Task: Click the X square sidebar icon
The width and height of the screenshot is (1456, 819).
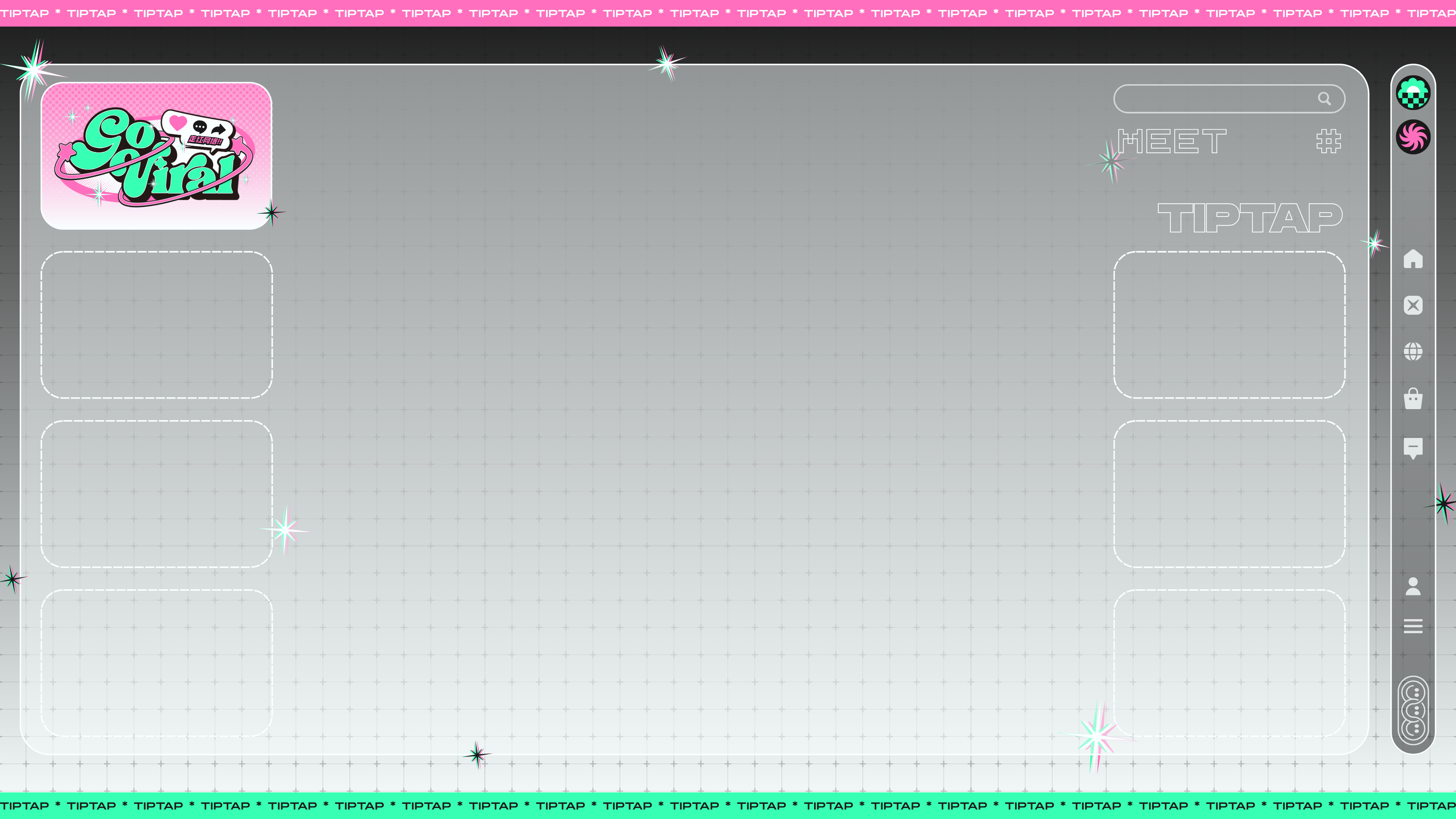Action: click(1412, 305)
